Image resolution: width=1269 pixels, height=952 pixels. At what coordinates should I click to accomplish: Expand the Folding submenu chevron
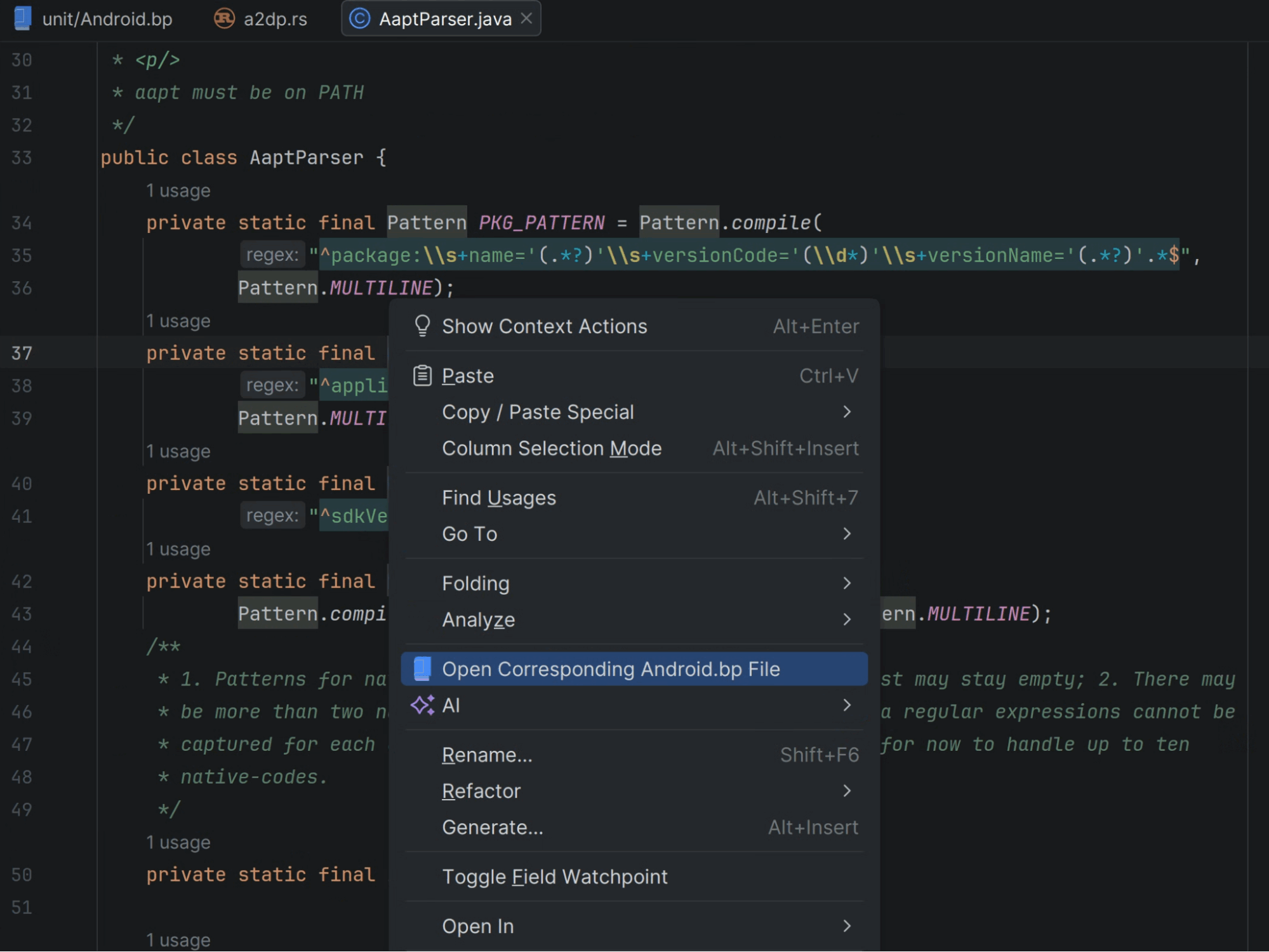point(846,583)
